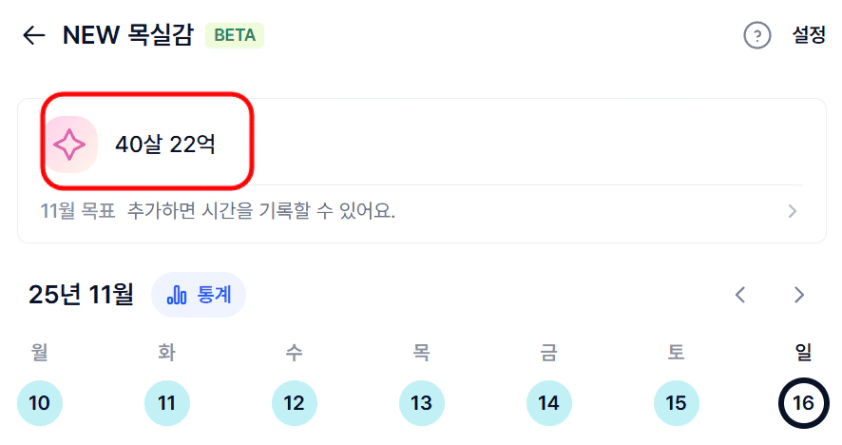Select date 10 Monday
842x445 pixels.
point(40,403)
